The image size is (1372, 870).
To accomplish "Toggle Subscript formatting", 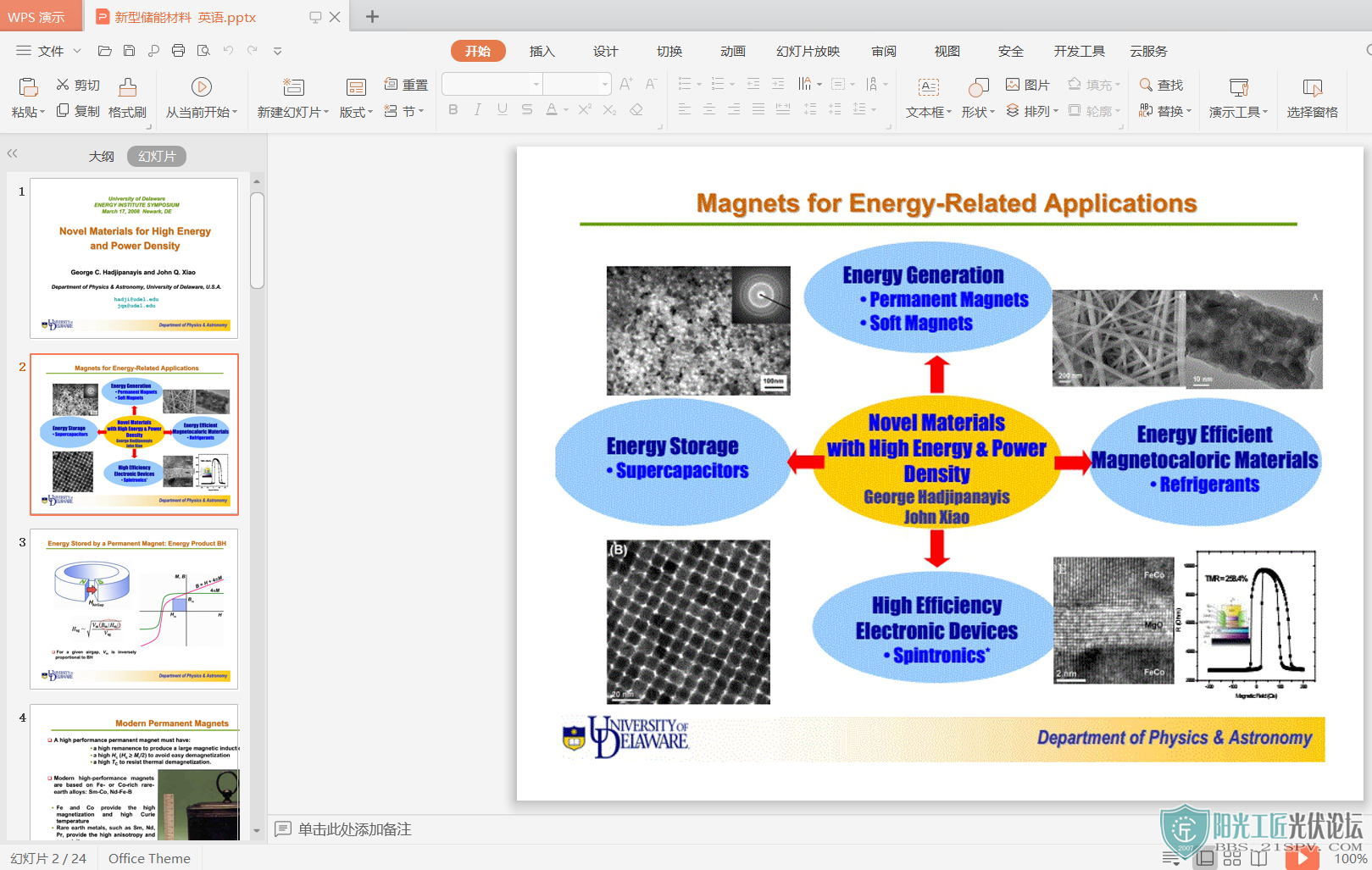I will pos(609,109).
